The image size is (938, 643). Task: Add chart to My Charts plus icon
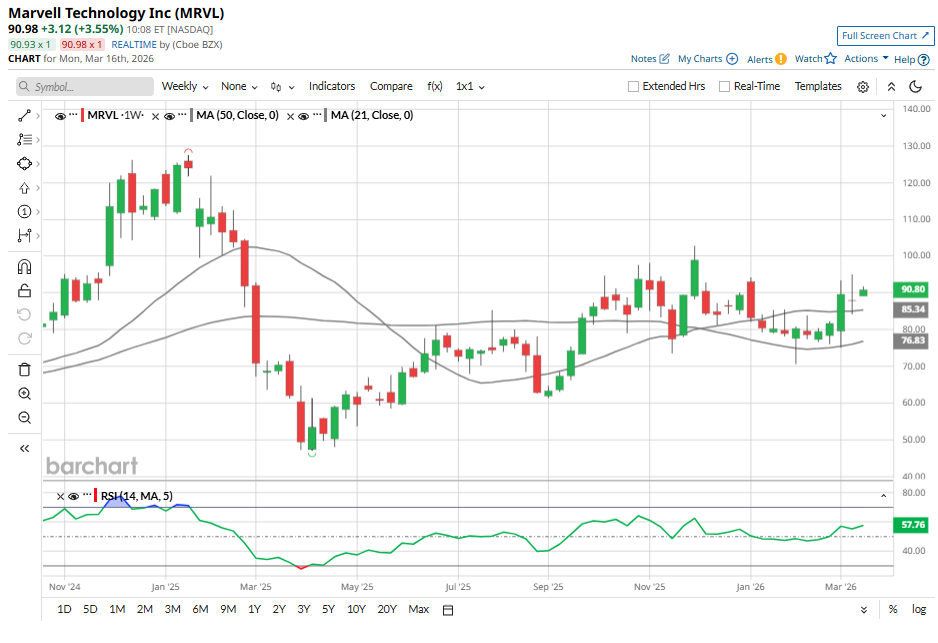pyautogui.click(x=732, y=59)
